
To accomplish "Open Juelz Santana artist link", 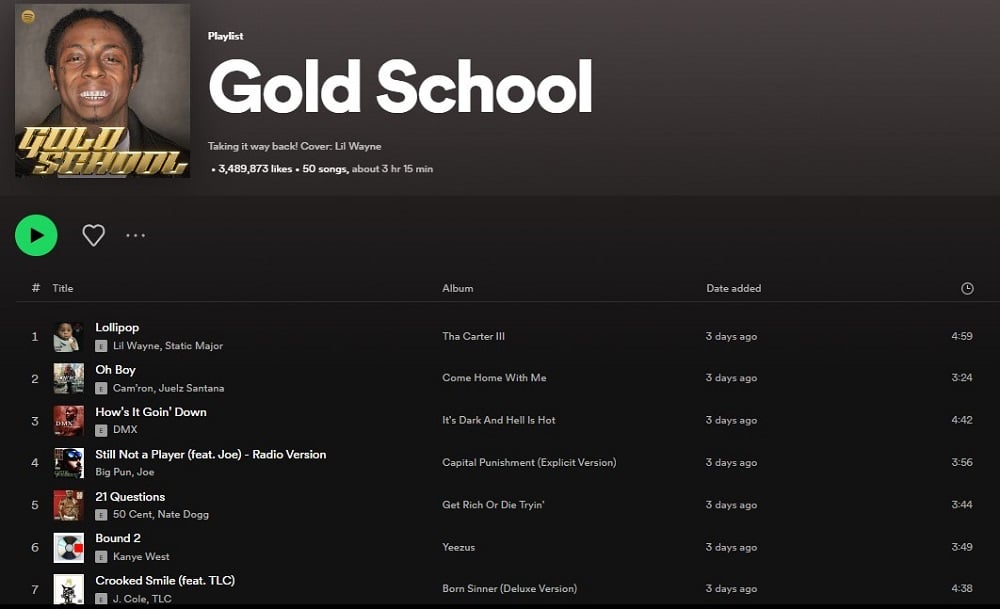I will click(191, 388).
